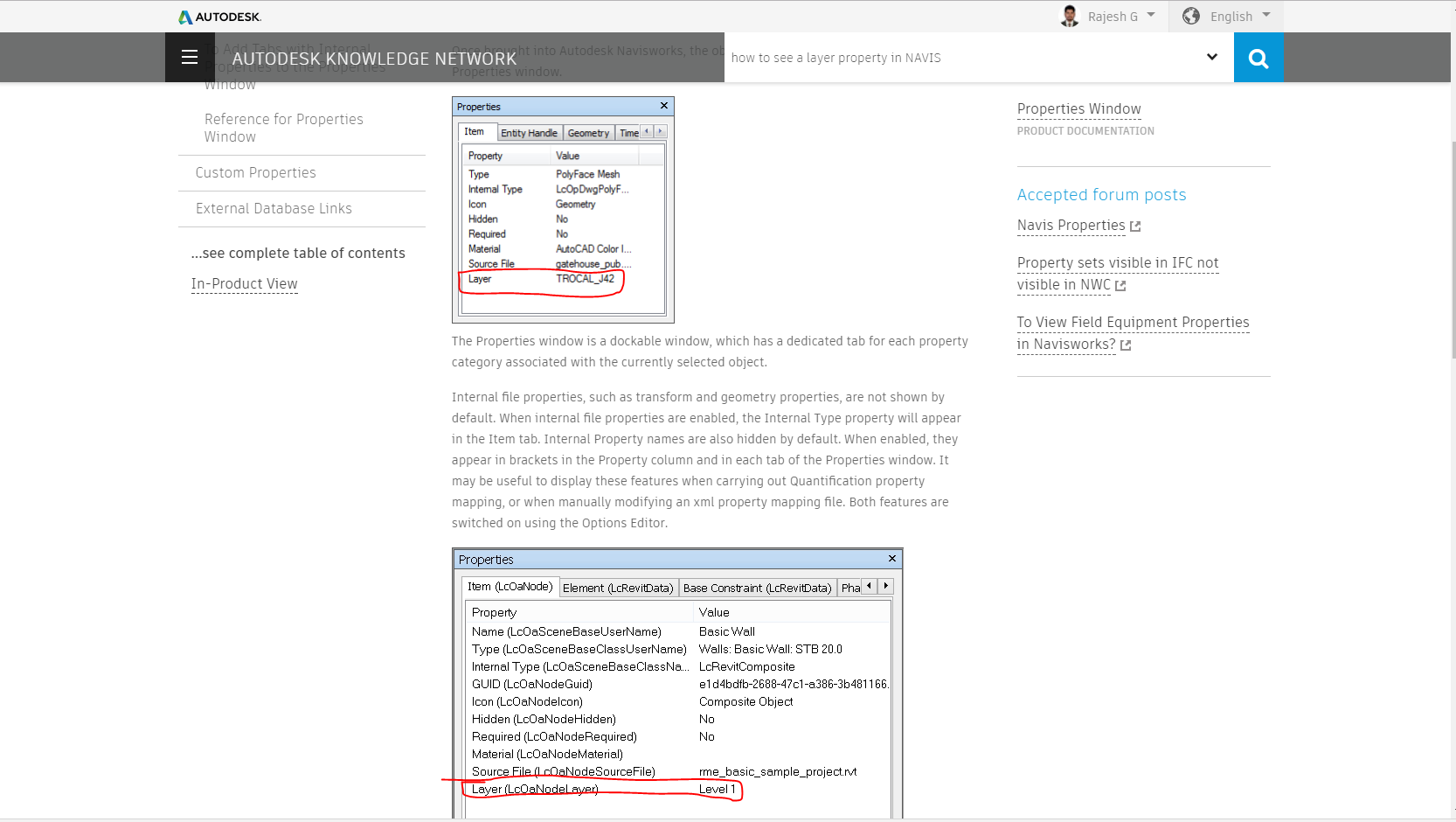Expand the search suggestions chevron

point(1211,57)
